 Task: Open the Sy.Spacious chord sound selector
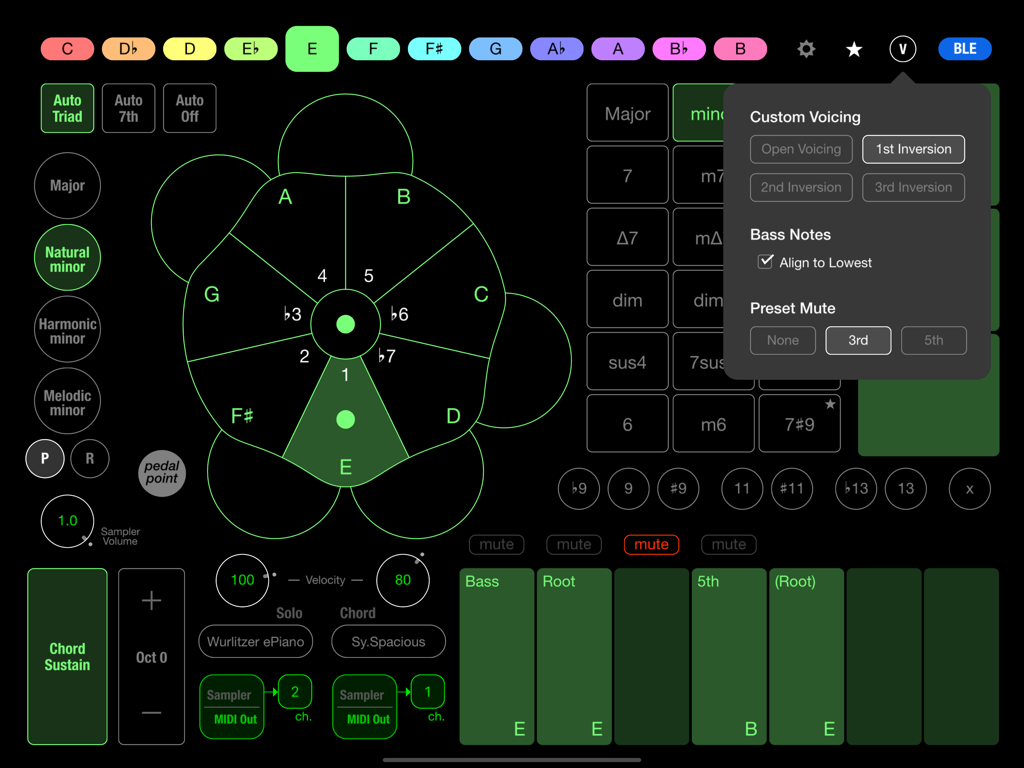pos(388,641)
